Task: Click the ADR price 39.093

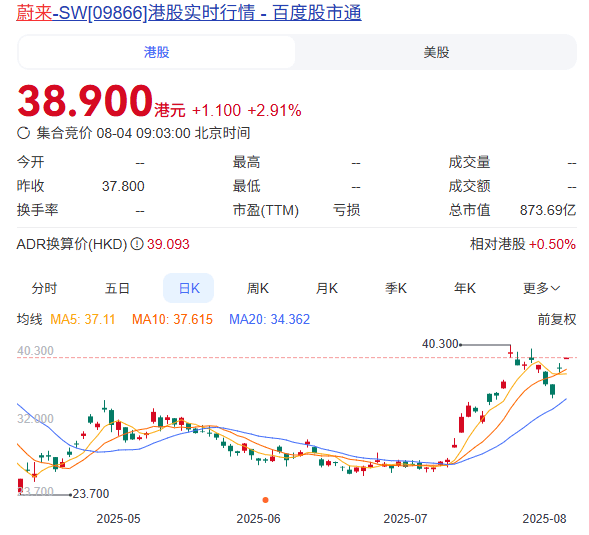Action: [x=168, y=244]
